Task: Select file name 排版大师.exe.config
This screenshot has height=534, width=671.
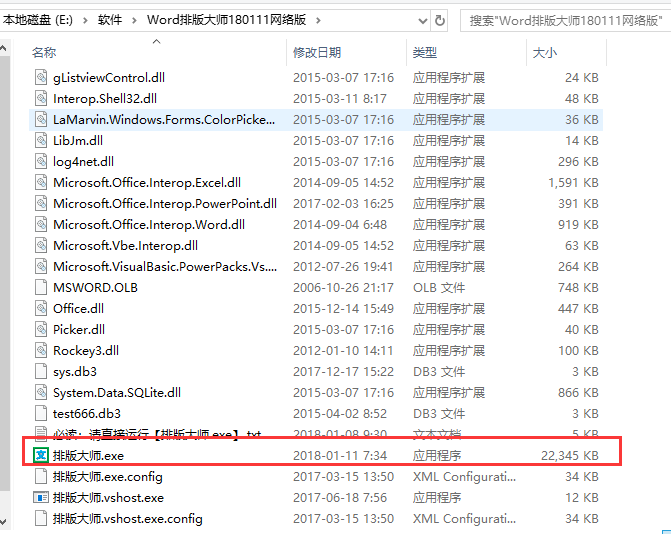Action: point(108,476)
